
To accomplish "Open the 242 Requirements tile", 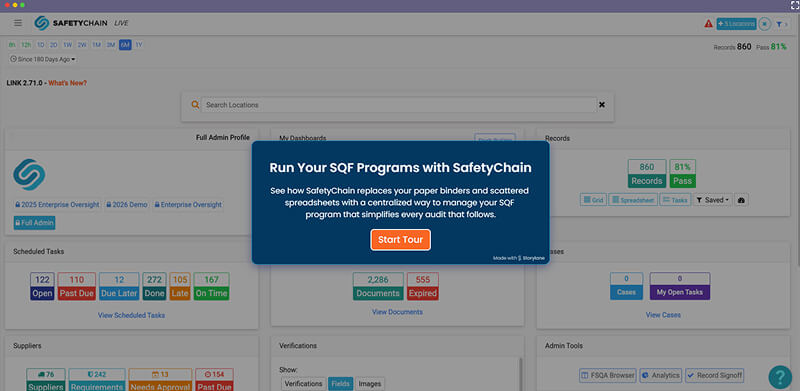I will click(x=97, y=380).
